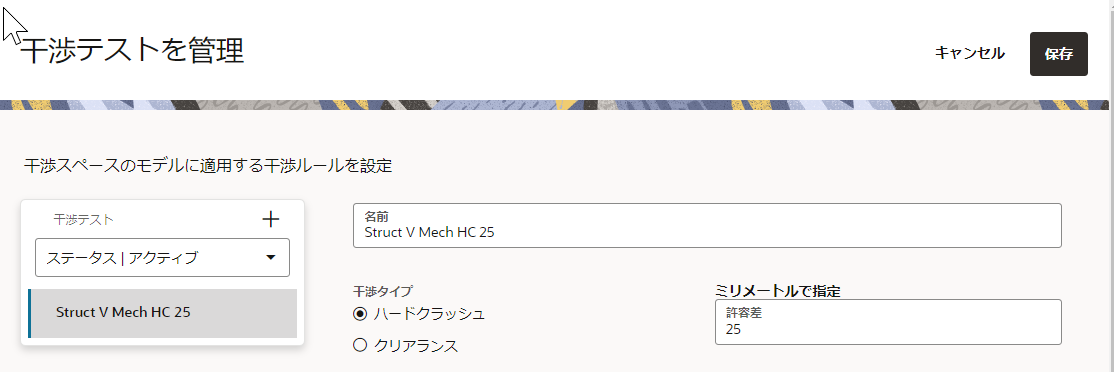Add a new 干渉テスト with the plus icon
Screen dimensions: 1114x372
pyautogui.click(x=271, y=219)
